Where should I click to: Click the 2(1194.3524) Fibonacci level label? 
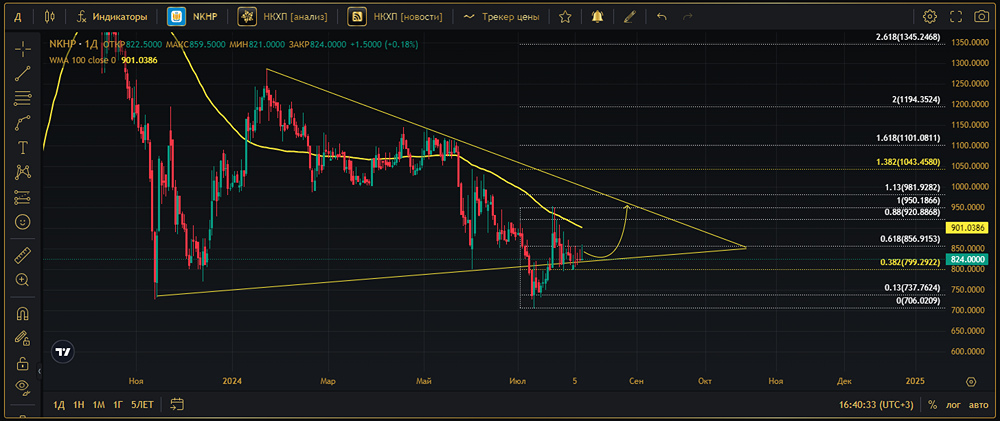coord(916,100)
